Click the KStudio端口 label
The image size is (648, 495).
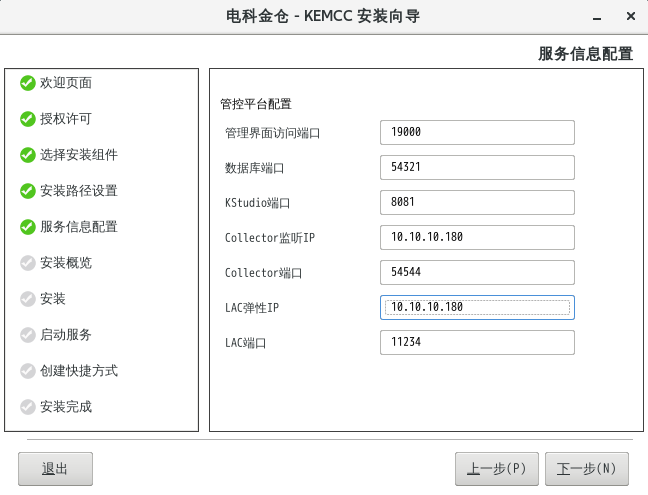point(257,203)
